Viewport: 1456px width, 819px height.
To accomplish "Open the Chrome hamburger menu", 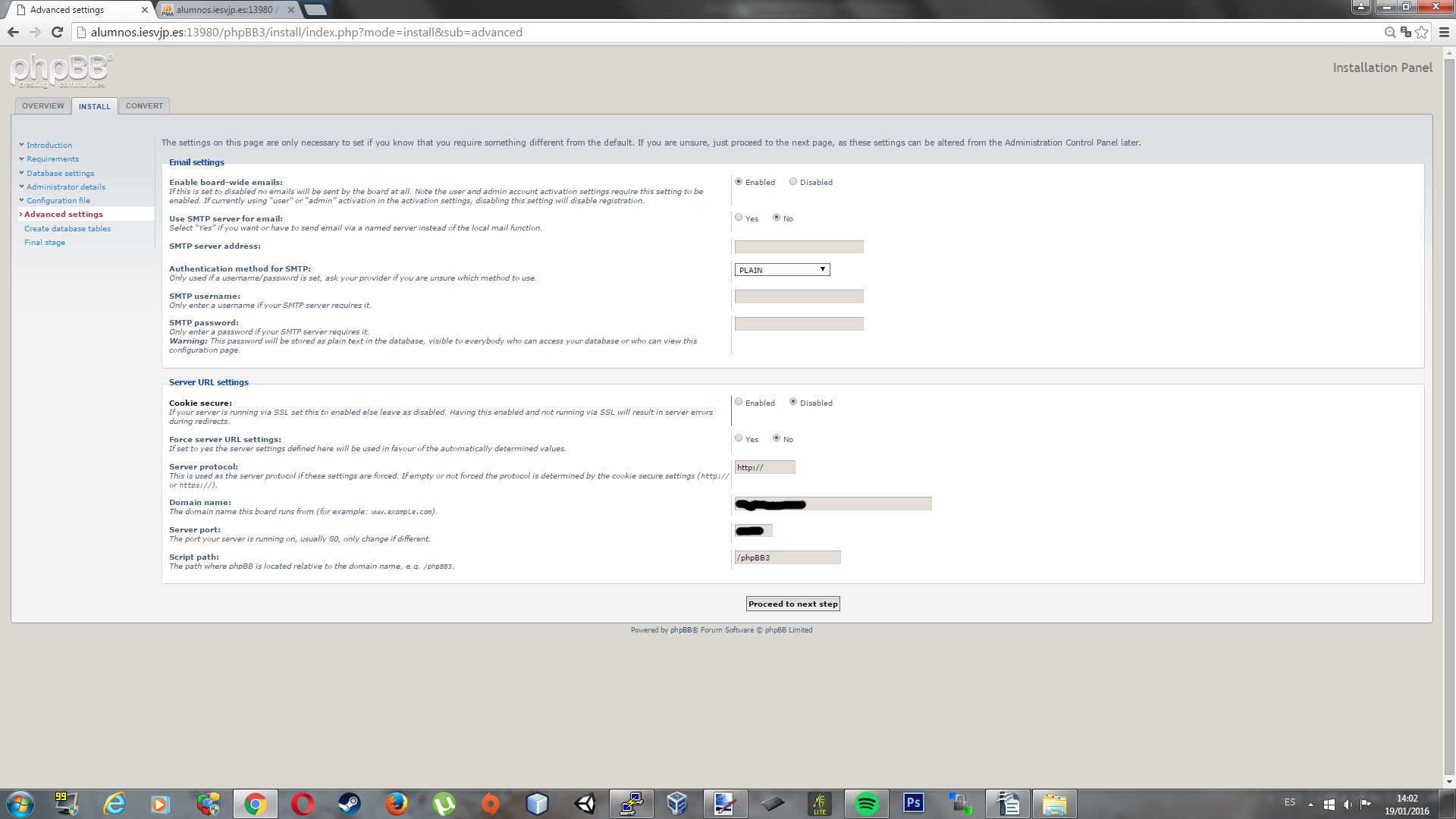I will [1444, 32].
